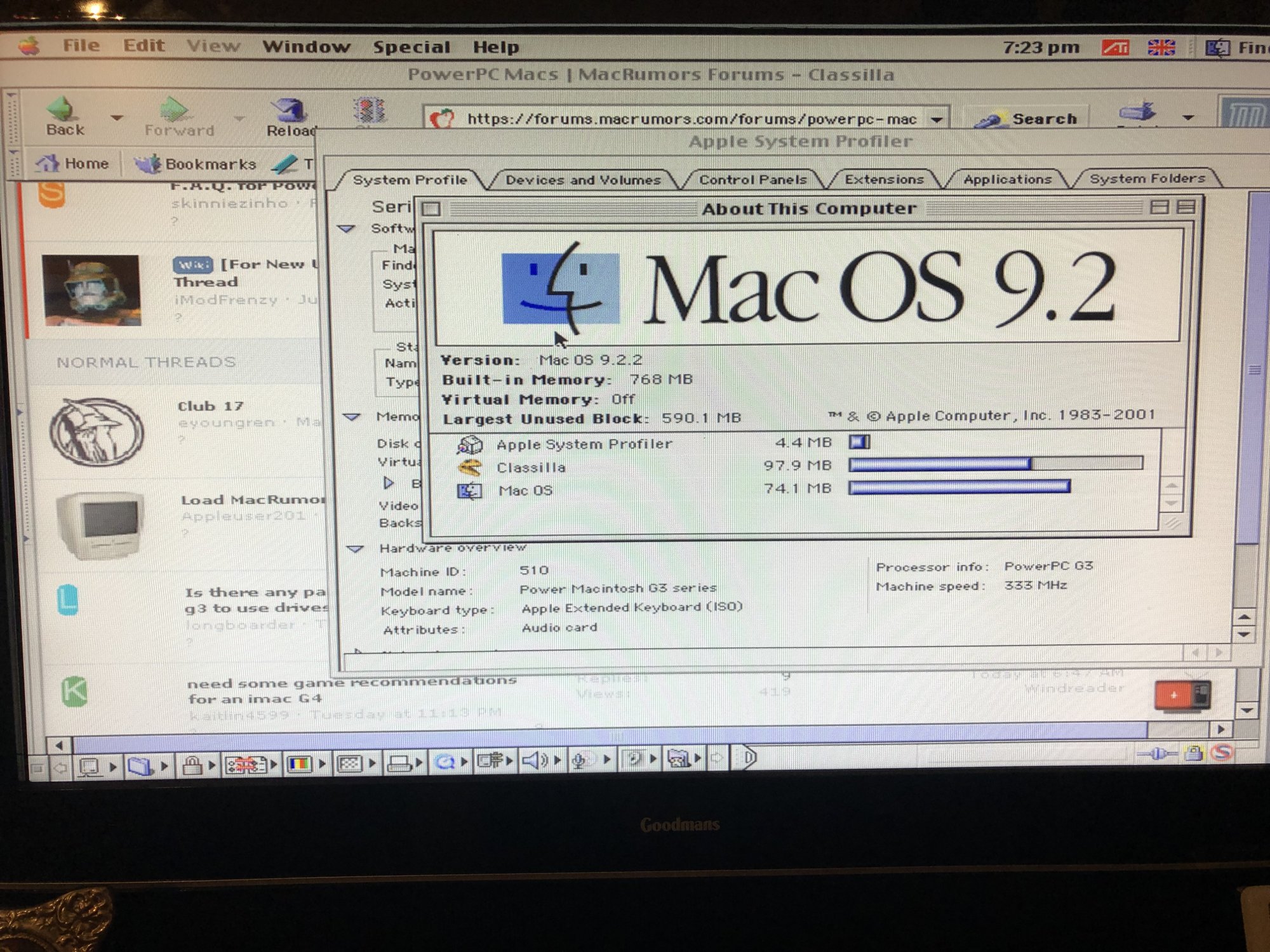Click the site icon beside the URL

click(x=443, y=119)
